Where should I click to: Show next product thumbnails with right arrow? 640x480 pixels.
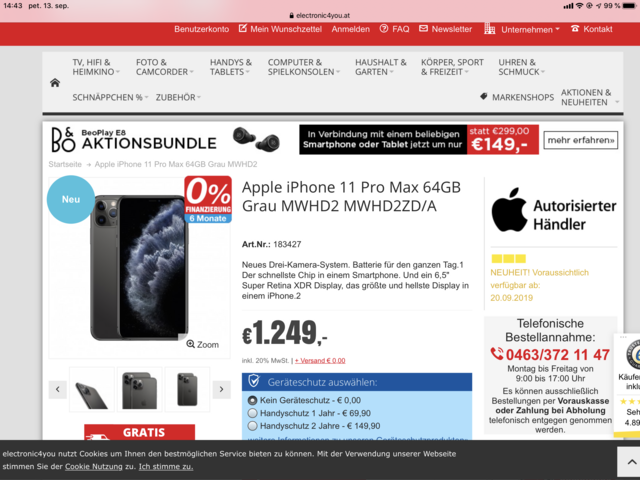[222, 389]
